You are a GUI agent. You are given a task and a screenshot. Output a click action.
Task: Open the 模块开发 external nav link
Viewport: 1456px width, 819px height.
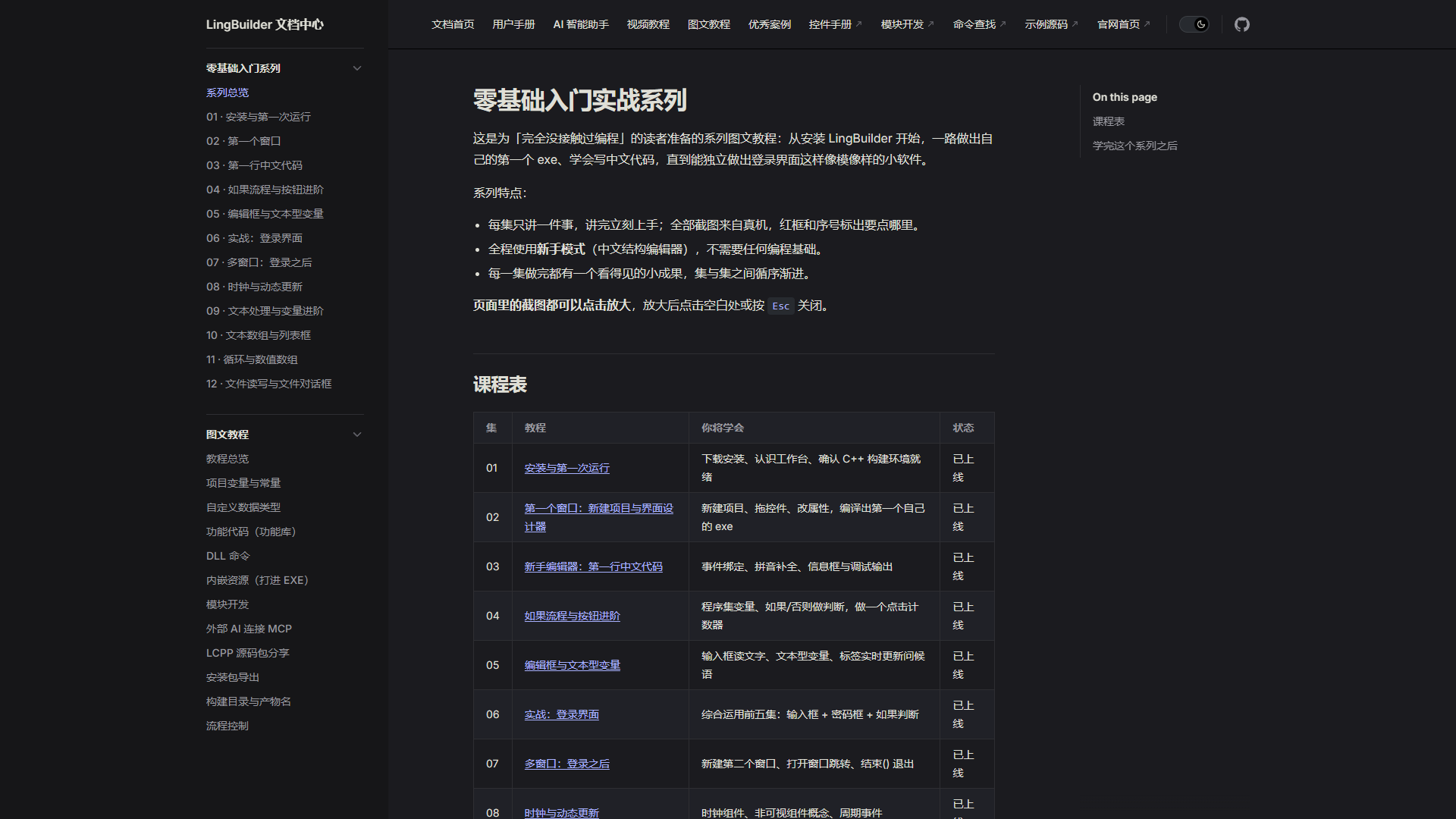coord(908,24)
